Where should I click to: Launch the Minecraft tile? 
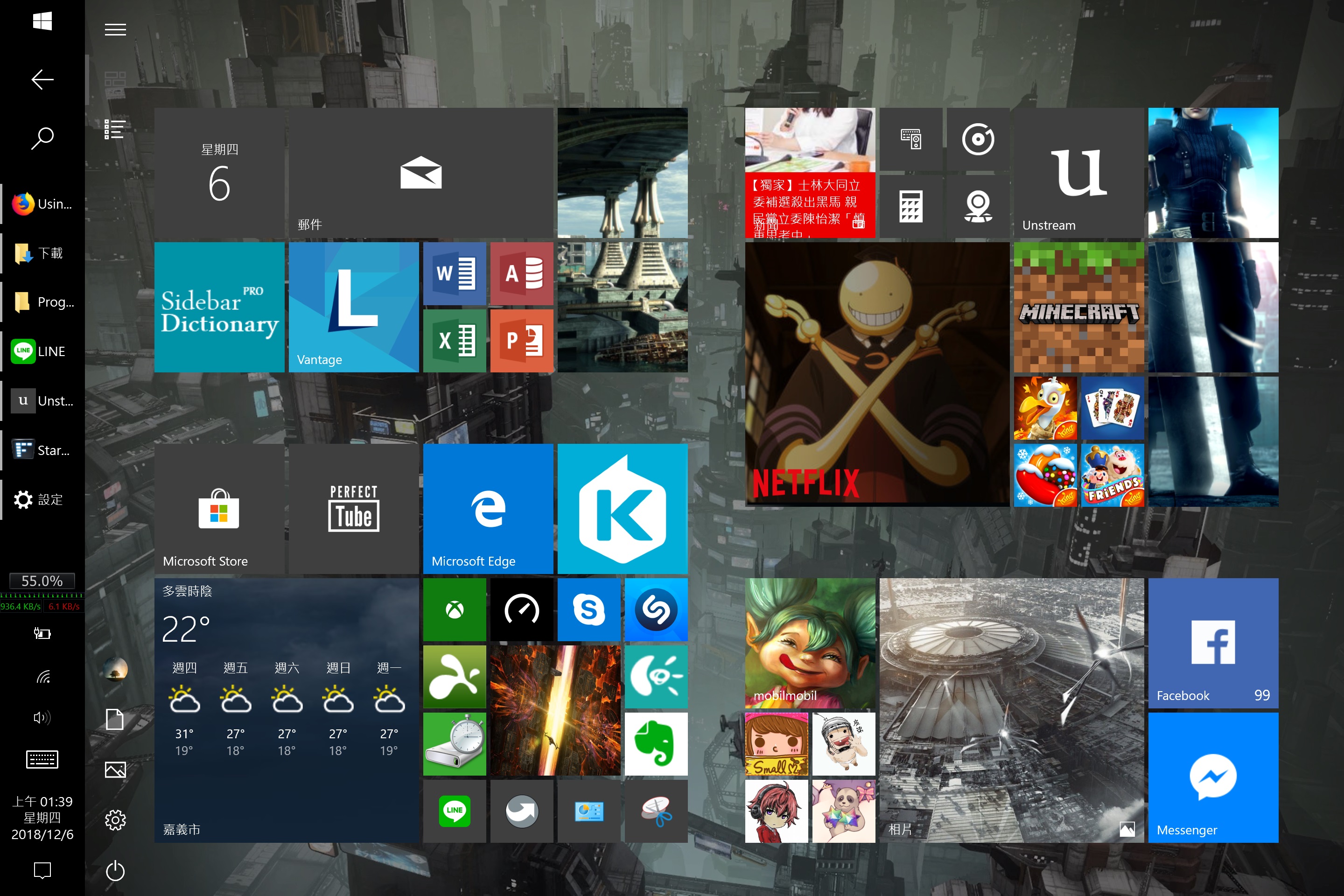pyautogui.click(x=1079, y=308)
